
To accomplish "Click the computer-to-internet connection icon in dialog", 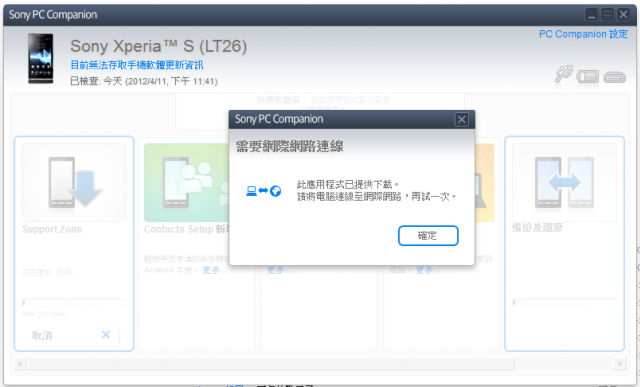I will (264, 191).
